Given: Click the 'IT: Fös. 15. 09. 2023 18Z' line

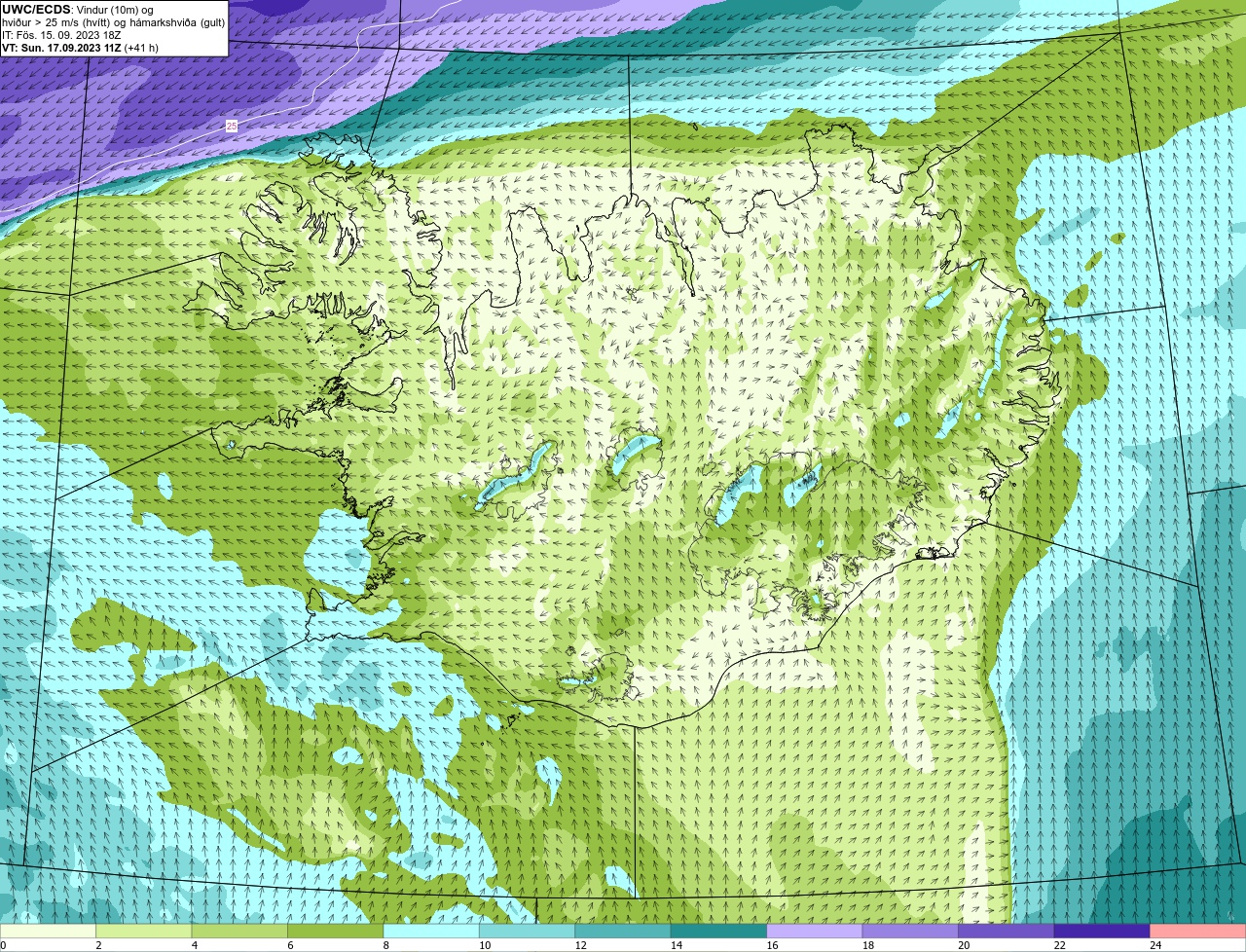Looking at the screenshot, I should pyautogui.click(x=61, y=35).
